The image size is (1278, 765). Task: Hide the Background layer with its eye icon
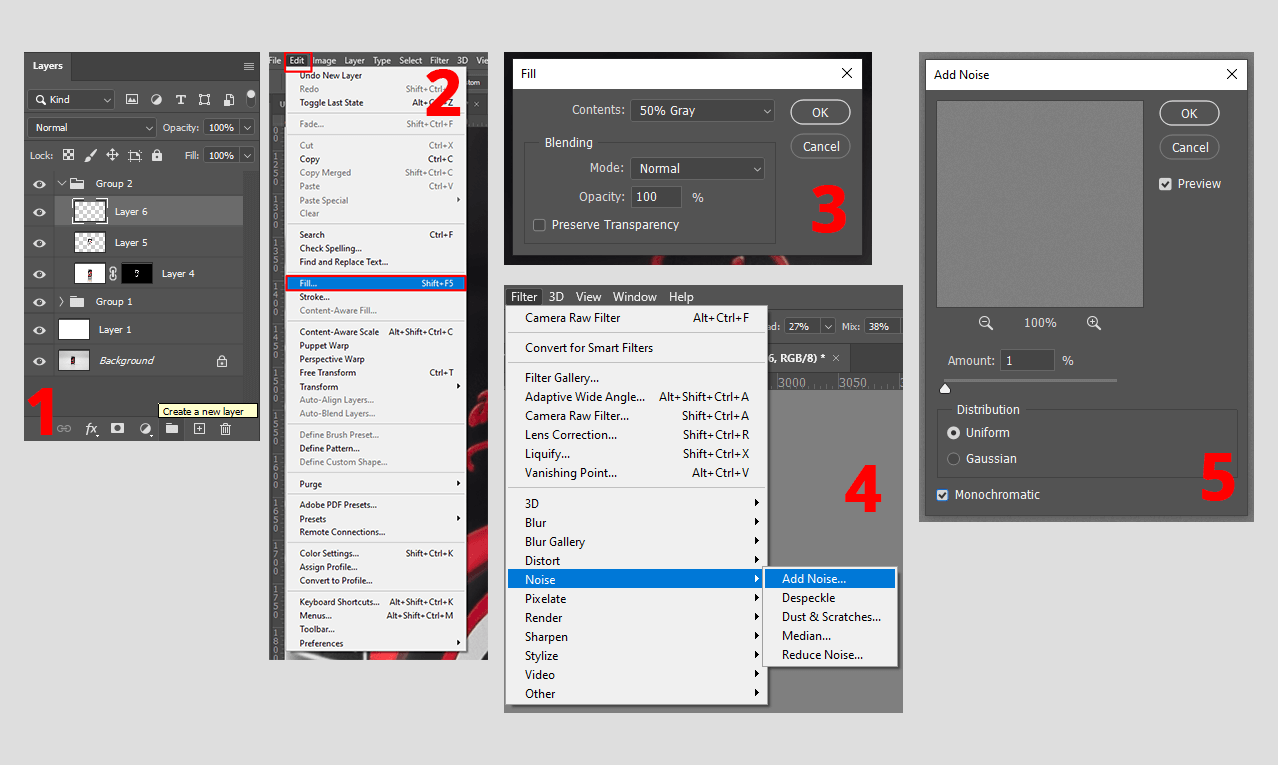pos(39,361)
